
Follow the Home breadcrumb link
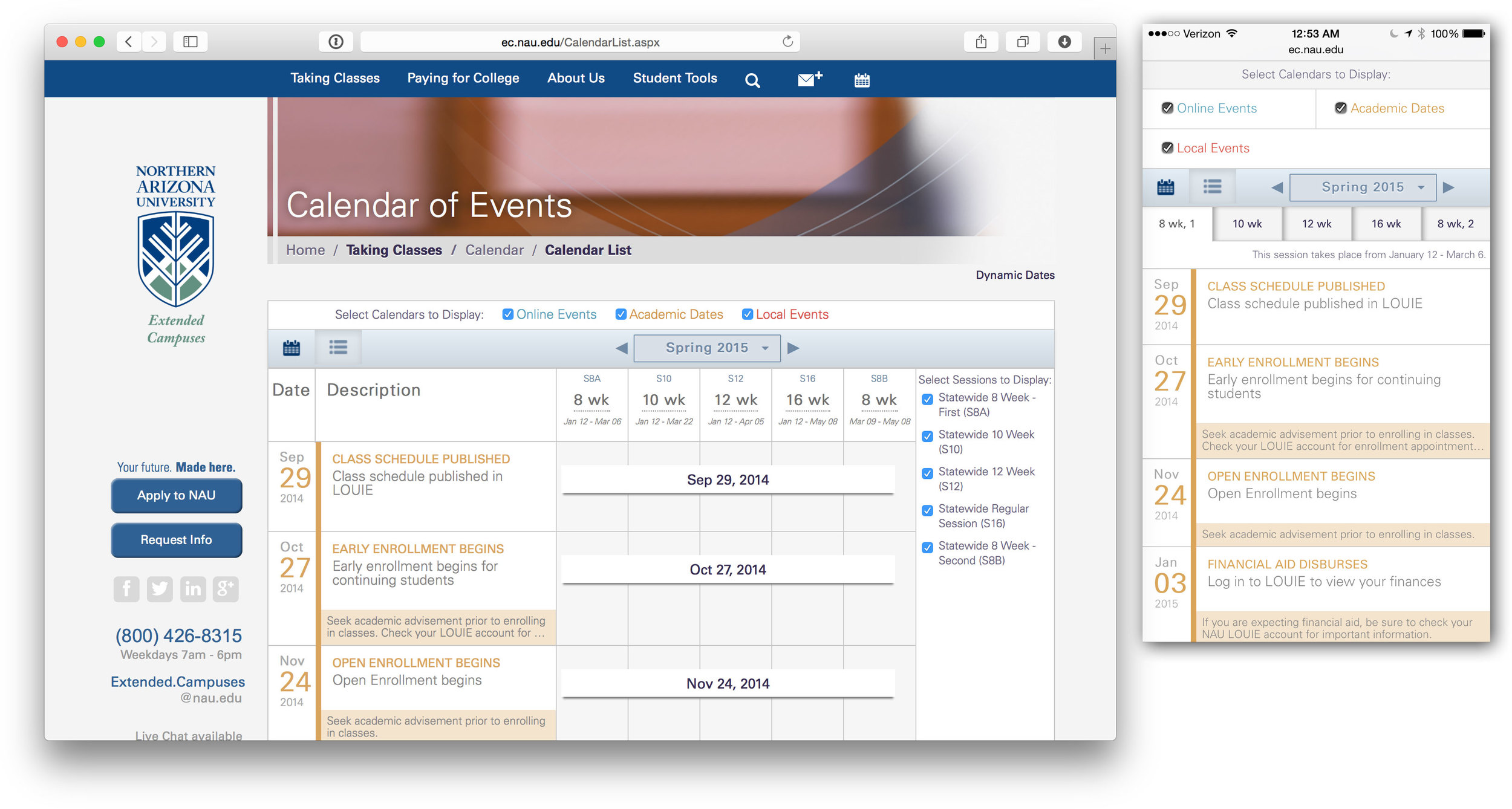[305, 250]
